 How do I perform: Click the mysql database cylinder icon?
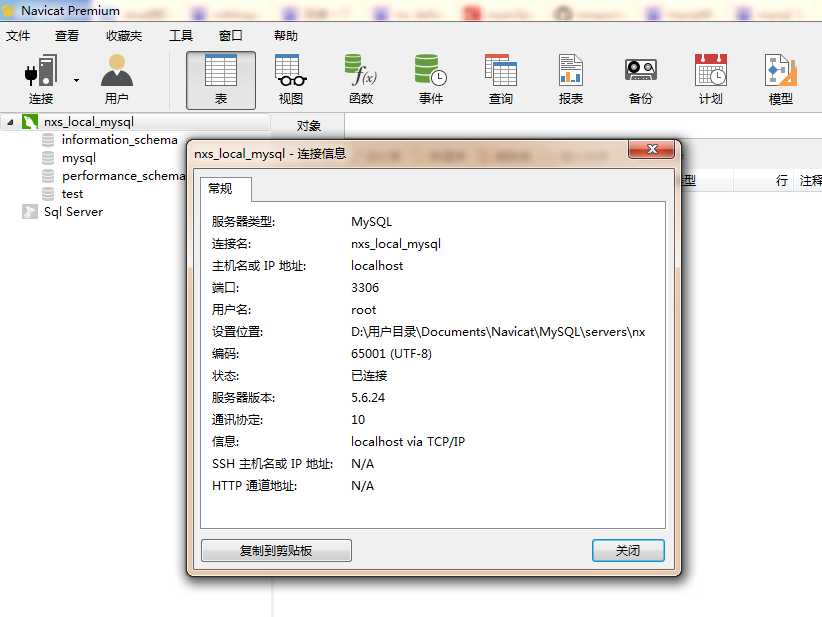[x=48, y=158]
